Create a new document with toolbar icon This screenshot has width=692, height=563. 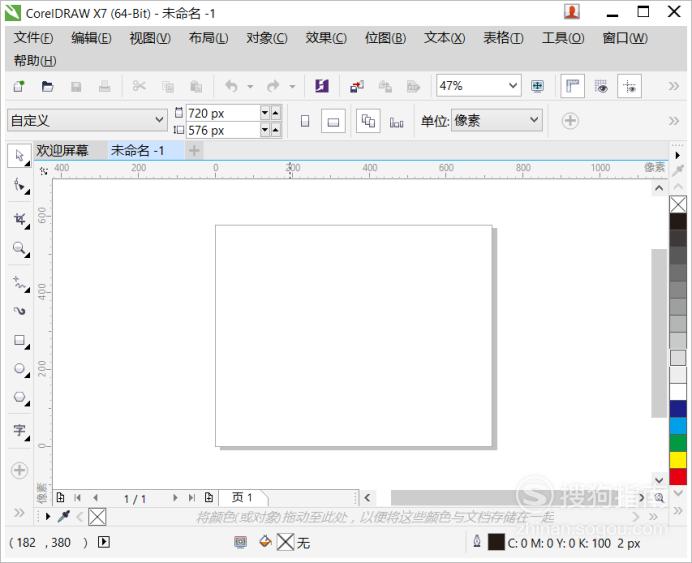pos(19,86)
